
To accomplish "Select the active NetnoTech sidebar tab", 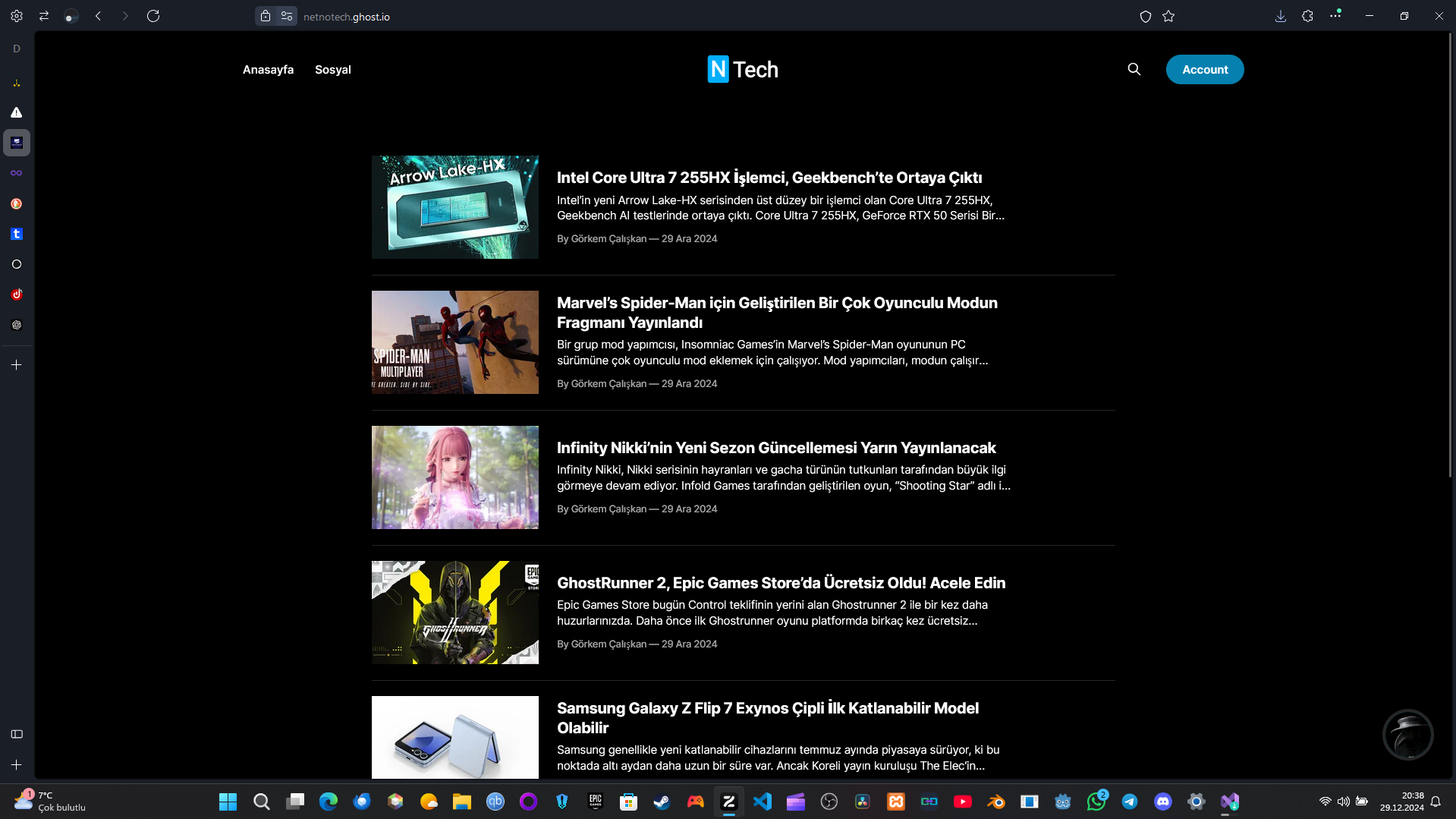I will 17,143.
